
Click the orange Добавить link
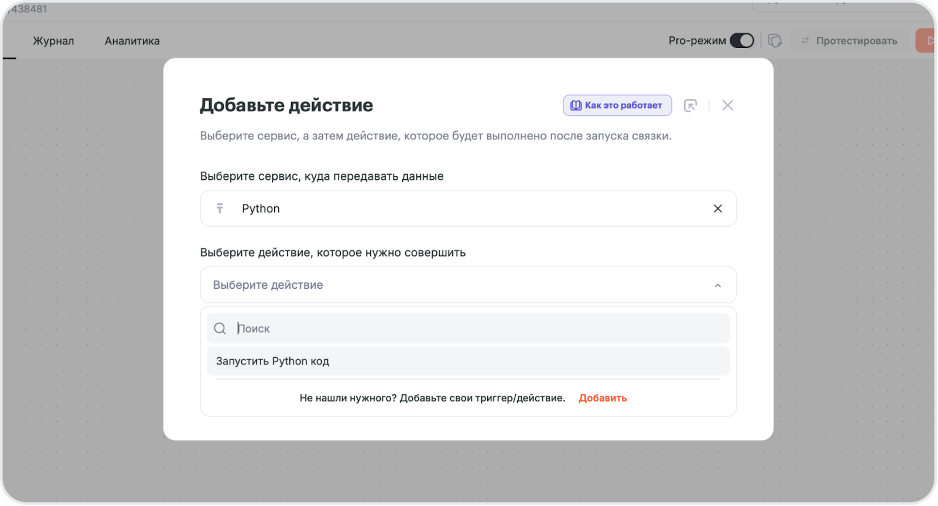602,398
